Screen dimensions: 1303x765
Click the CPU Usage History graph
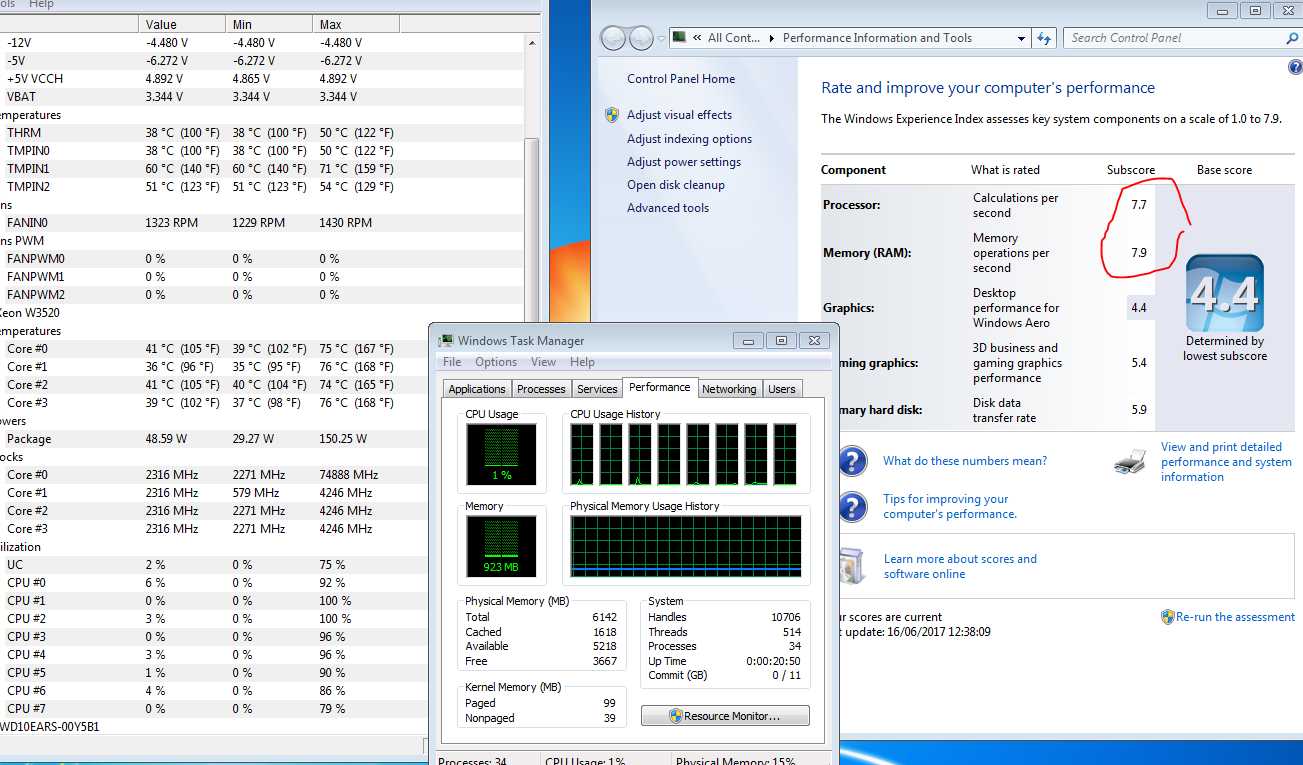tap(684, 455)
